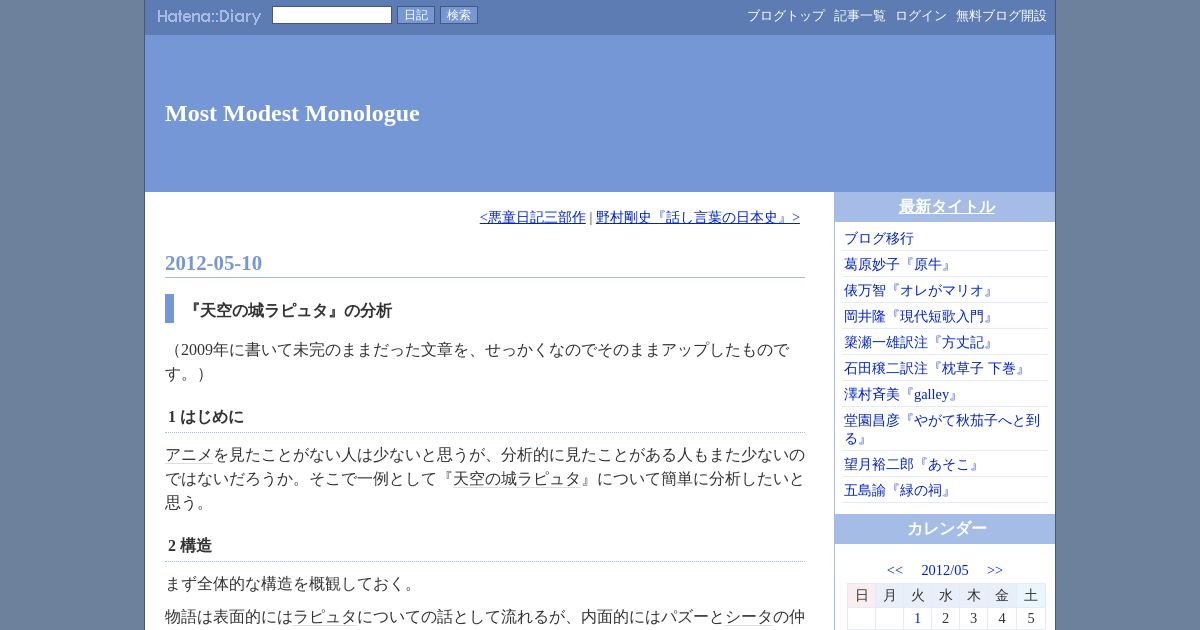Screen dimensions: 1200x630
Task: Go to previous entry 悪童日記三部作
Action: point(533,217)
